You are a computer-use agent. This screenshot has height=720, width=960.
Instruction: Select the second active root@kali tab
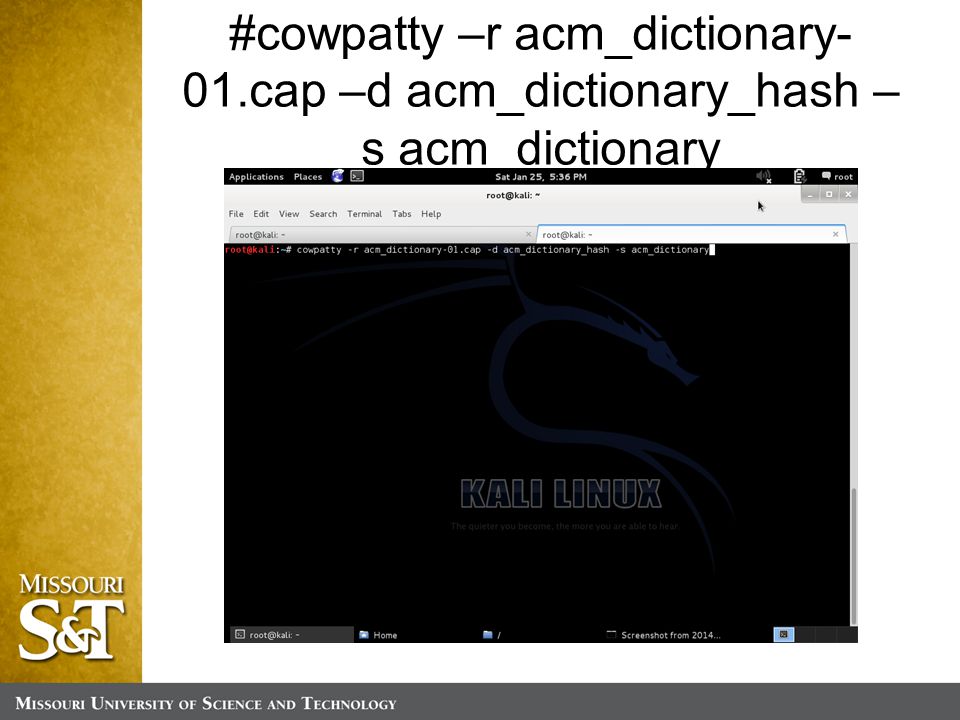691,234
